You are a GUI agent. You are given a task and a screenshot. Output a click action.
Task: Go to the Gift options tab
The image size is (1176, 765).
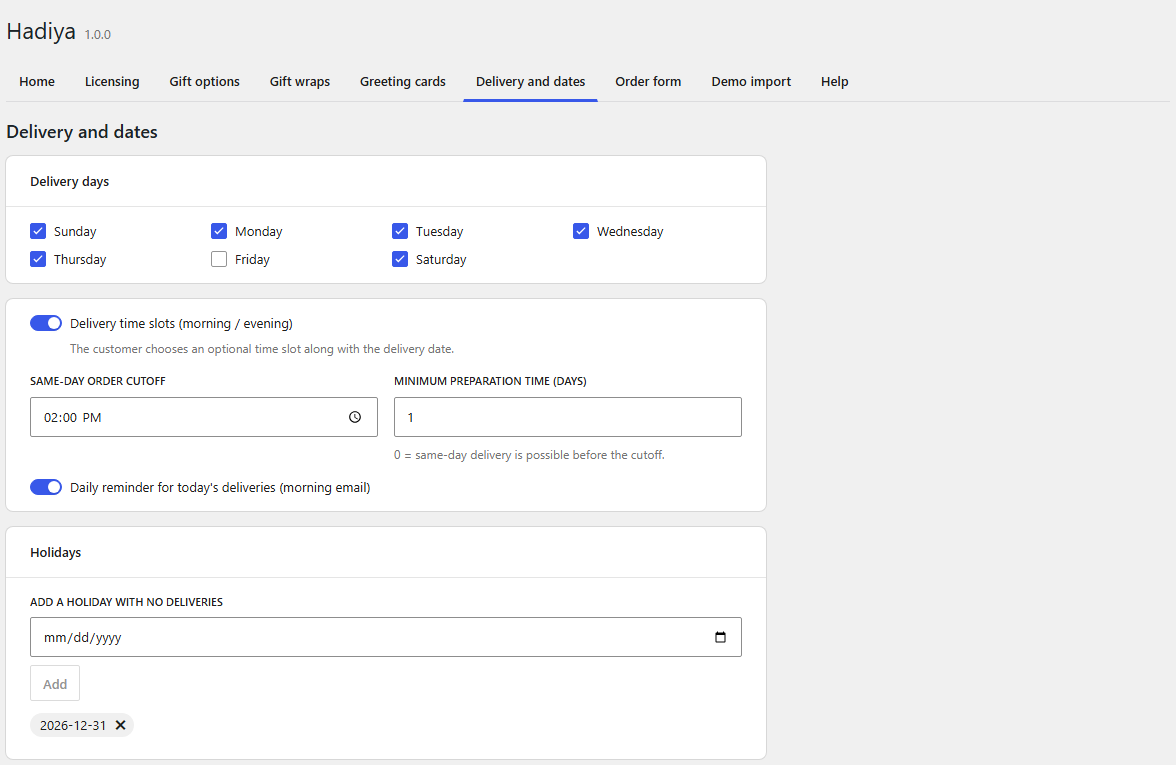pos(205,82)
